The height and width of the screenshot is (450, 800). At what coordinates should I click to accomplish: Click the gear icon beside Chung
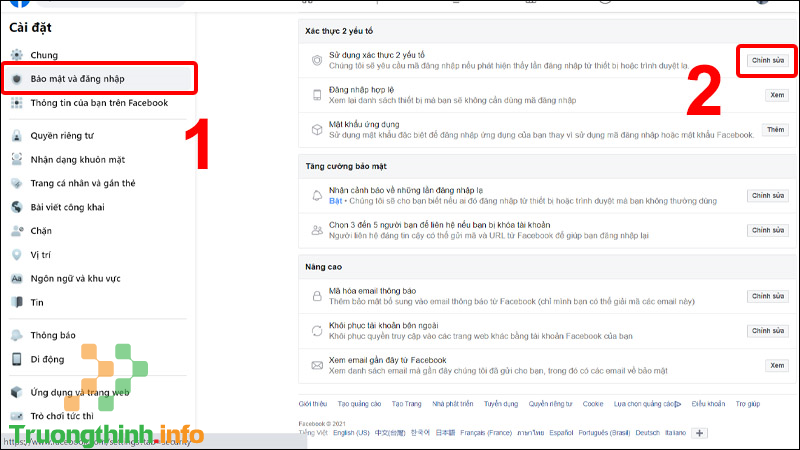tap(17, 55)
